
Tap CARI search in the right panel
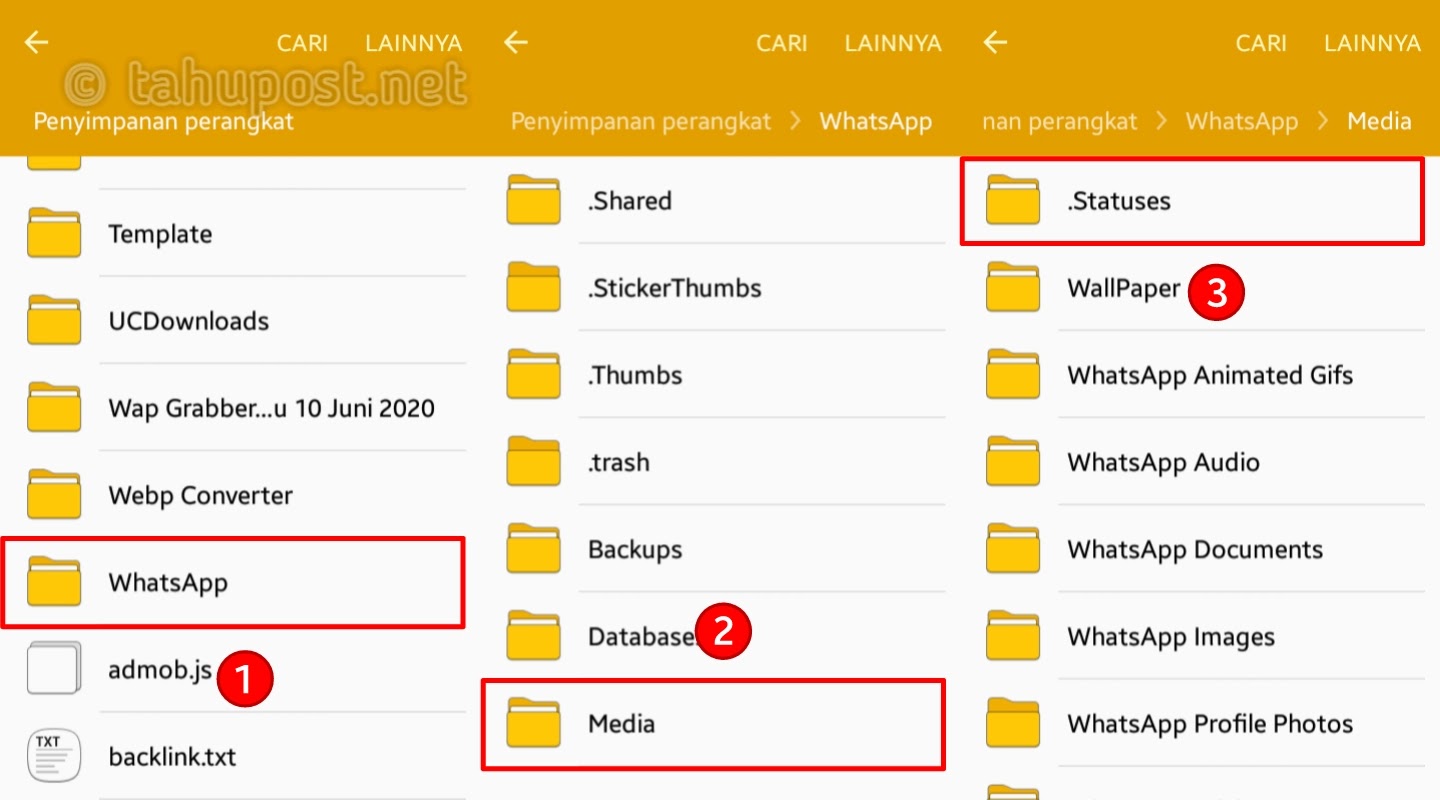point(1261,43)
